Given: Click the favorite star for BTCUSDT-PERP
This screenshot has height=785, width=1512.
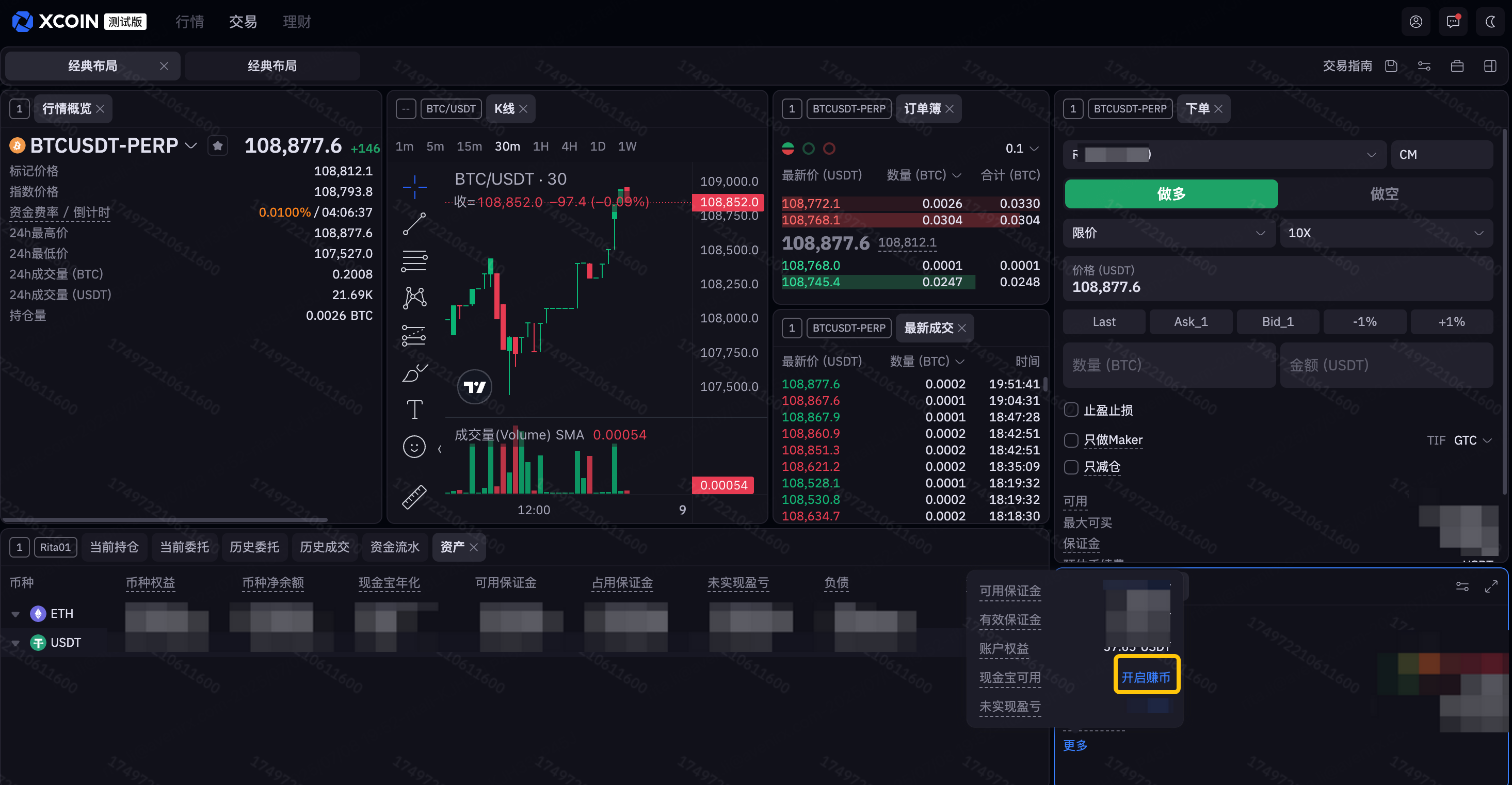Looking at the screenshot, I should (218, 145).
